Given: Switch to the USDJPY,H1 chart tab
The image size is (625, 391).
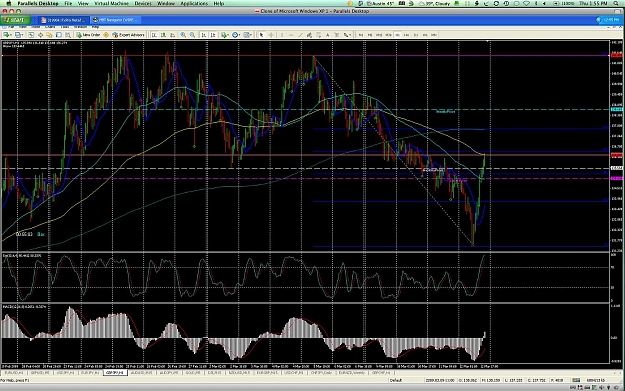Looking at the screenshot, I should tap(65, 373).
